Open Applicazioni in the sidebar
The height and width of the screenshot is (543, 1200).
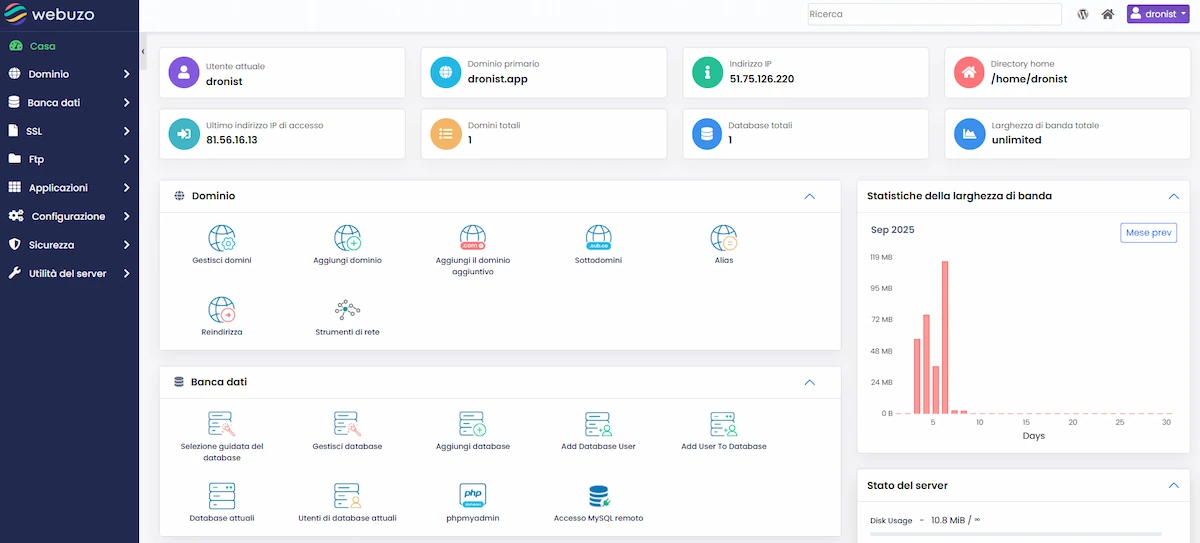click(68, 188)
